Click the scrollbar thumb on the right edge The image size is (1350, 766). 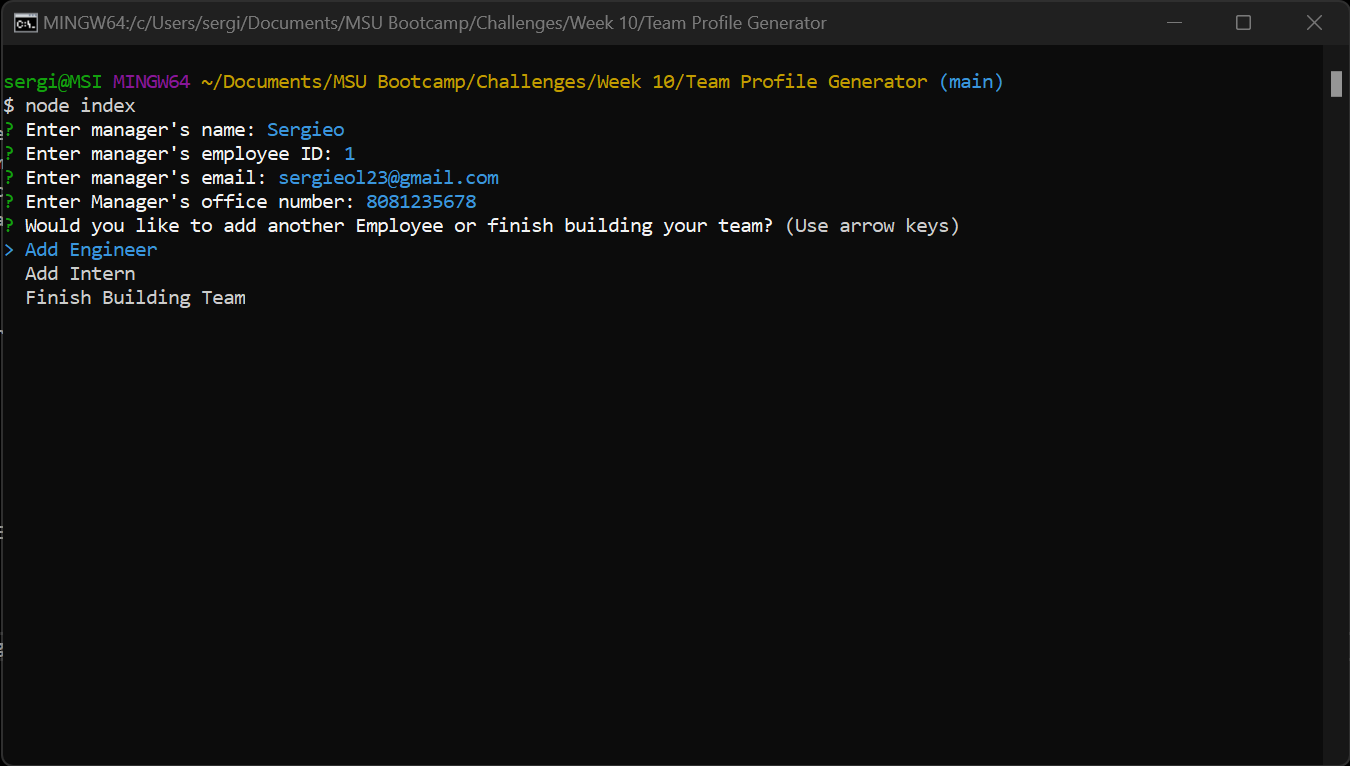point(1337,84)
